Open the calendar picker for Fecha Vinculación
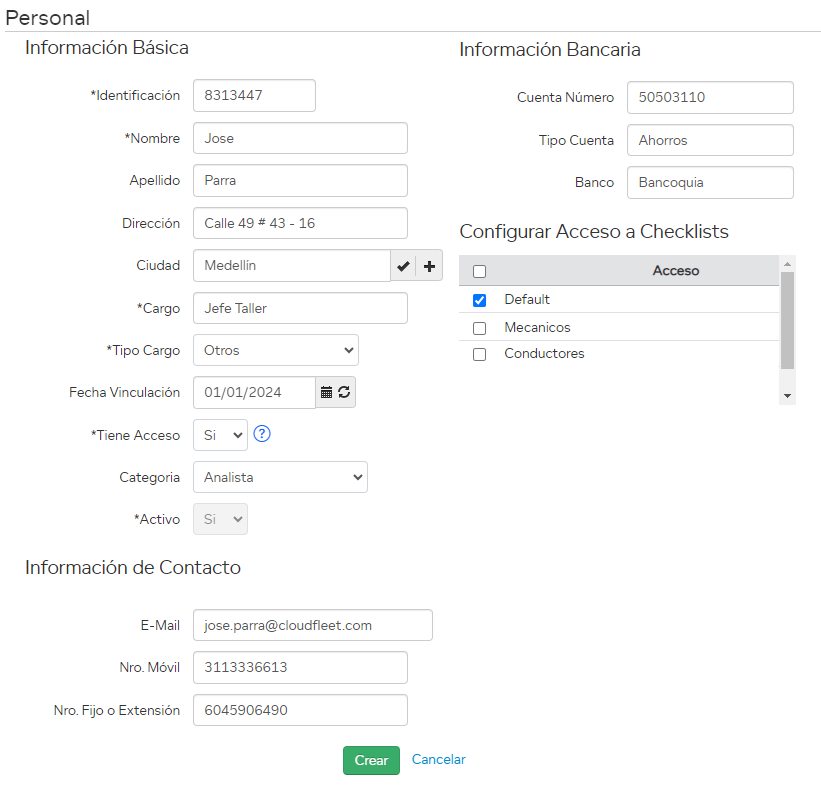The image size is (821, 789). [x=326, y=392]
